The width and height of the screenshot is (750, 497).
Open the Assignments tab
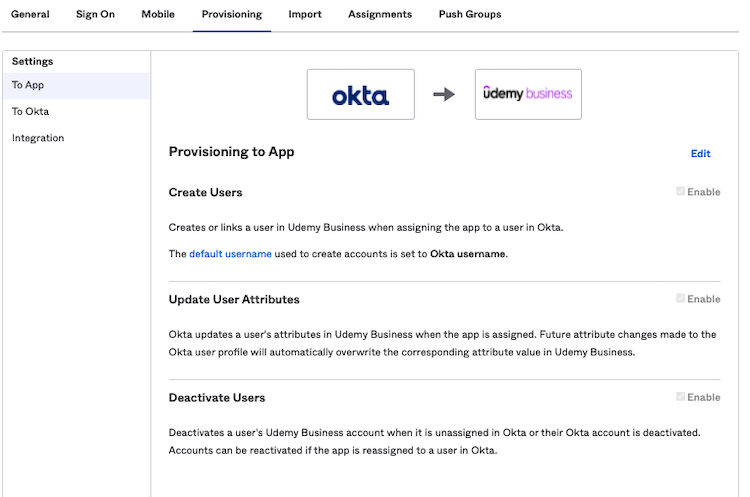tap(380, 15)
